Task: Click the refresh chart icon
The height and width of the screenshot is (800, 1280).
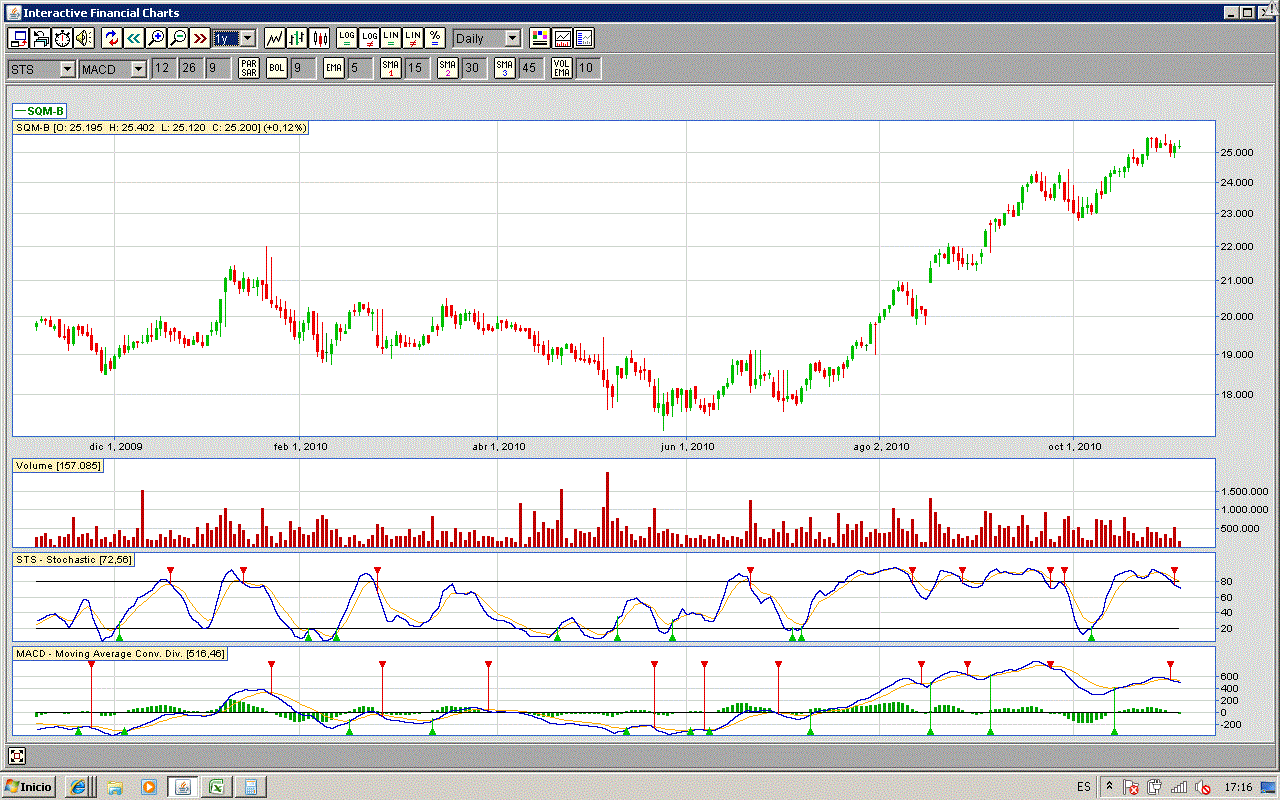Action: pos(111,38)
